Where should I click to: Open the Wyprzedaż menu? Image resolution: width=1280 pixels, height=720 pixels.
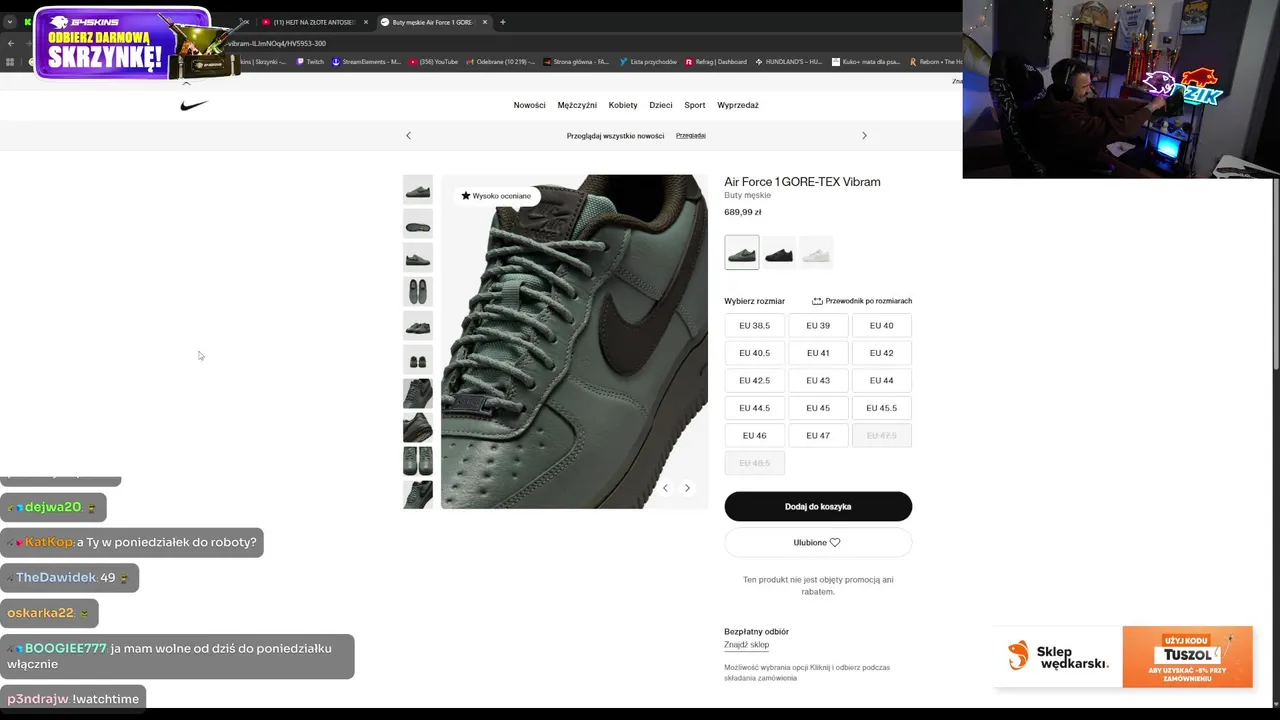(738, 105)
